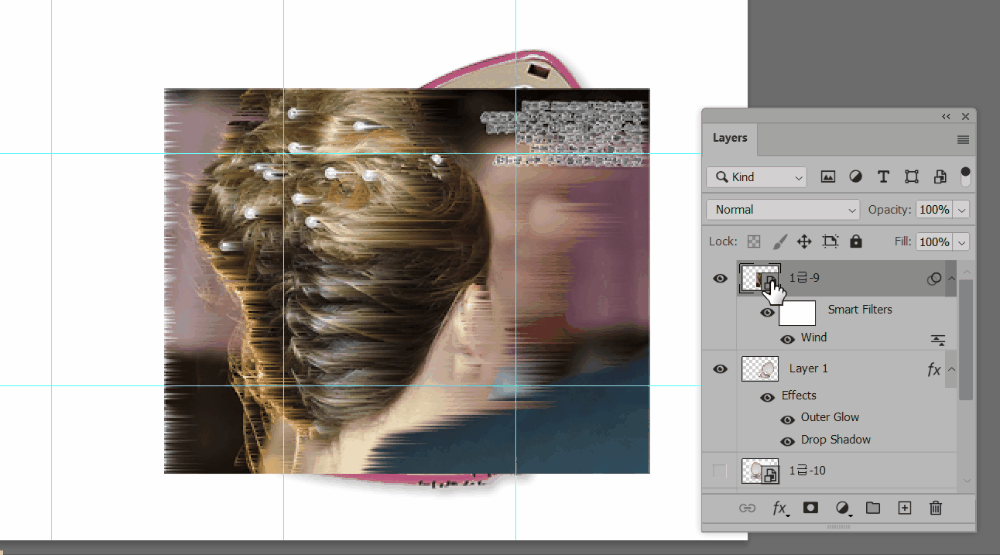The image size is (1000, 555).
Task: Click the Fill label scrubby slider
Action: point(902,241)
